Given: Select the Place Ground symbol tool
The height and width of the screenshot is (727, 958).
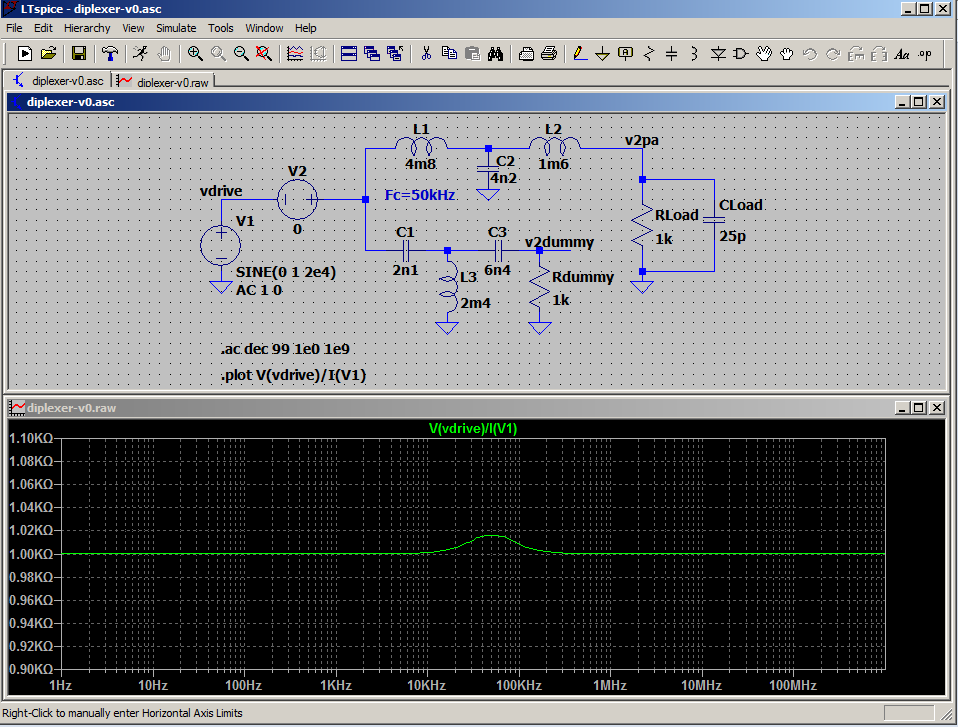Looking at the screenshot, I should [603, 53].
